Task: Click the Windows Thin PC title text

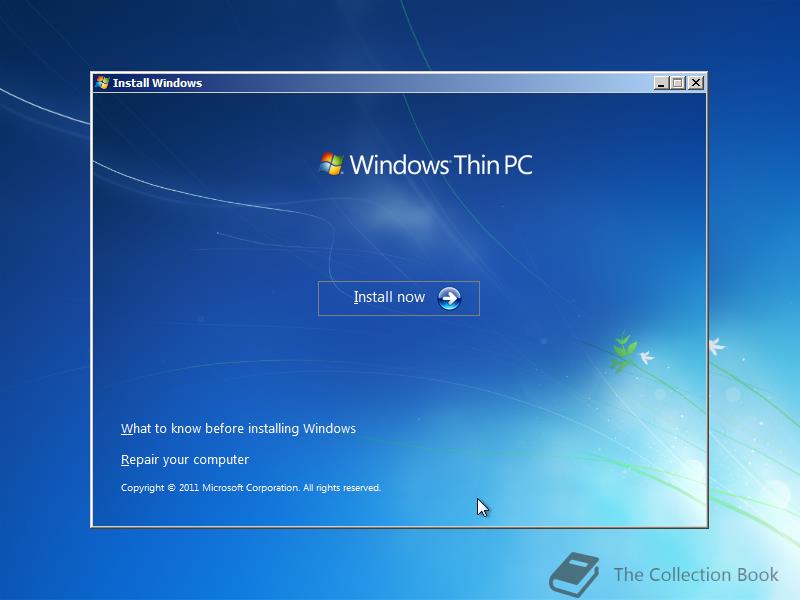Action: pyautogui.click(x=441, y=165)
